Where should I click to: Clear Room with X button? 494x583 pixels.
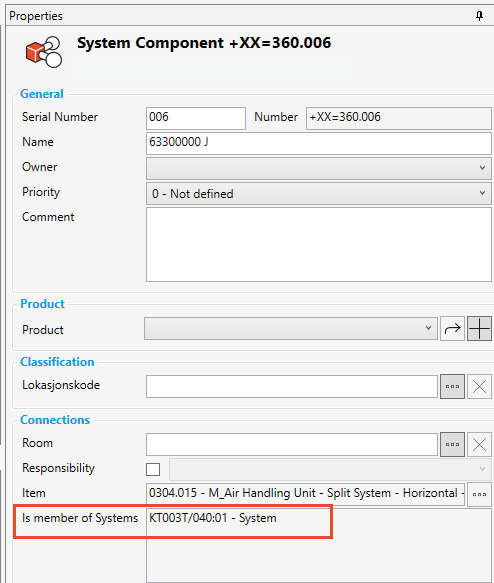tap(480, 444)
